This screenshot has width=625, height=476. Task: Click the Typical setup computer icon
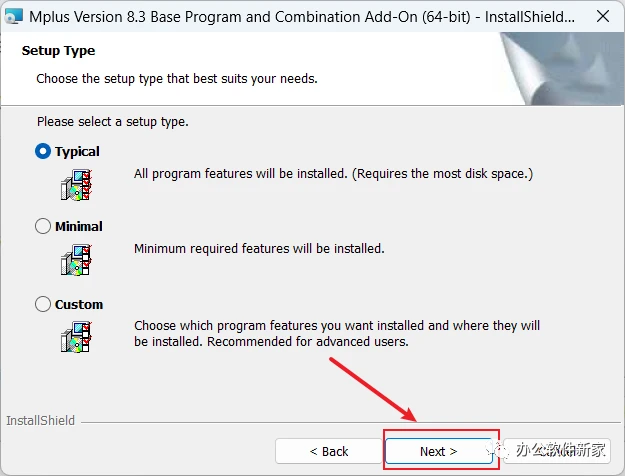pyautogui.click(x=76, y=185)
